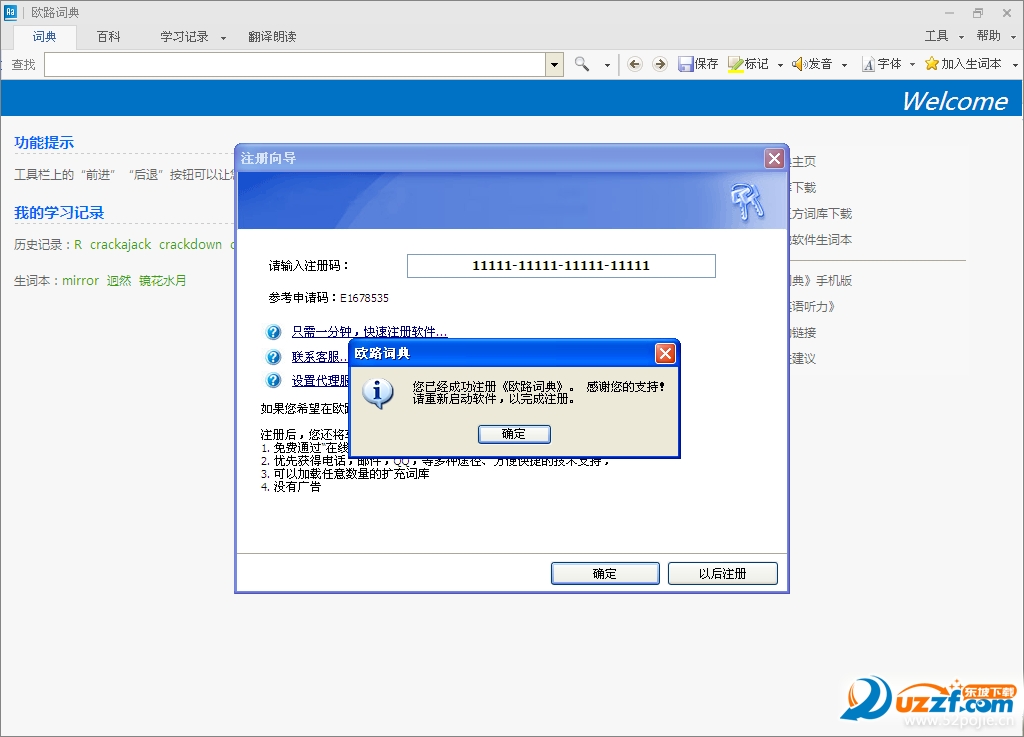
Task: Restore down the main window
Action: (978, 12)
